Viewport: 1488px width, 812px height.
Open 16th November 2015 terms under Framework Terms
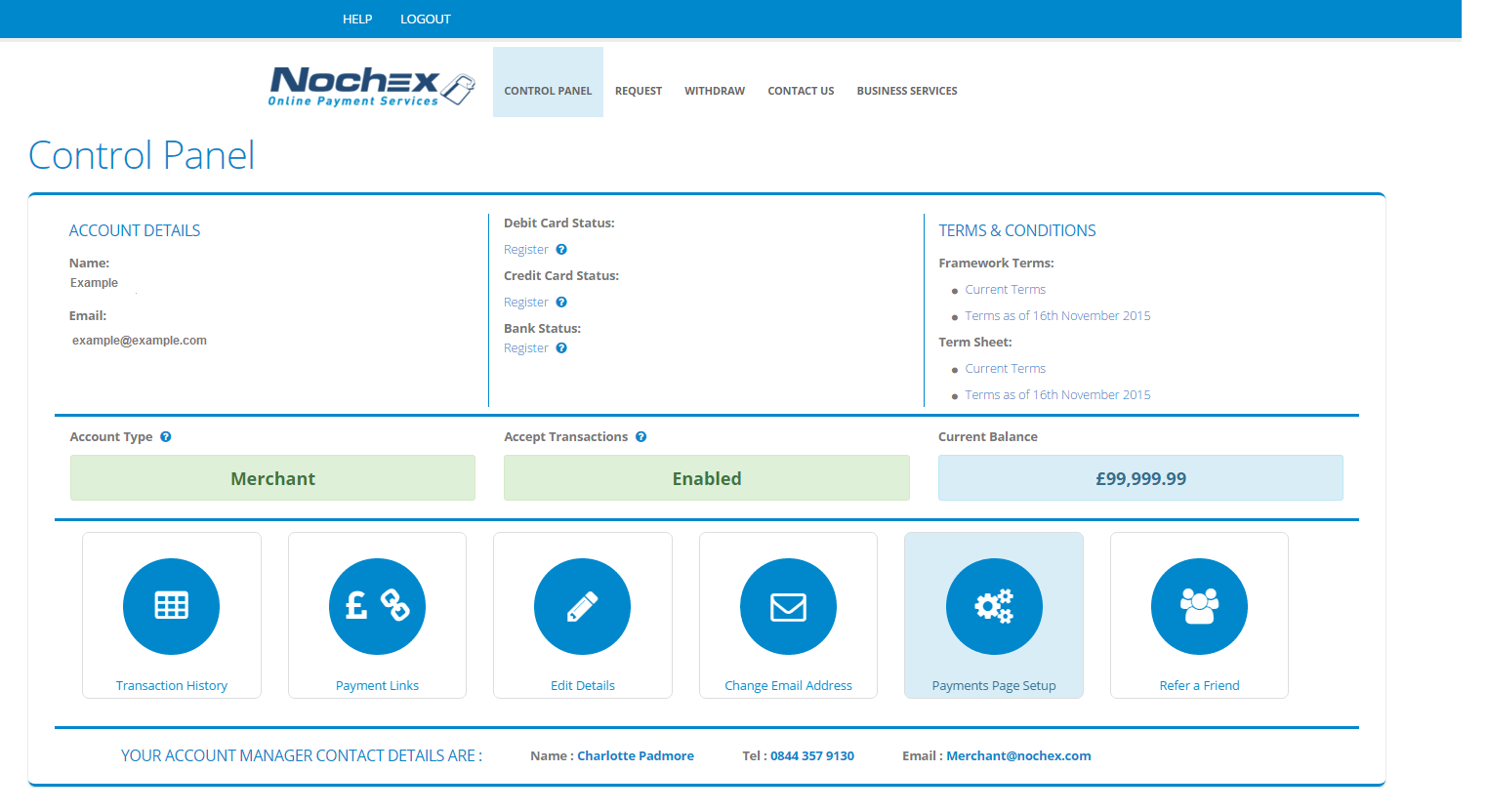click(x=1057, y=316)
